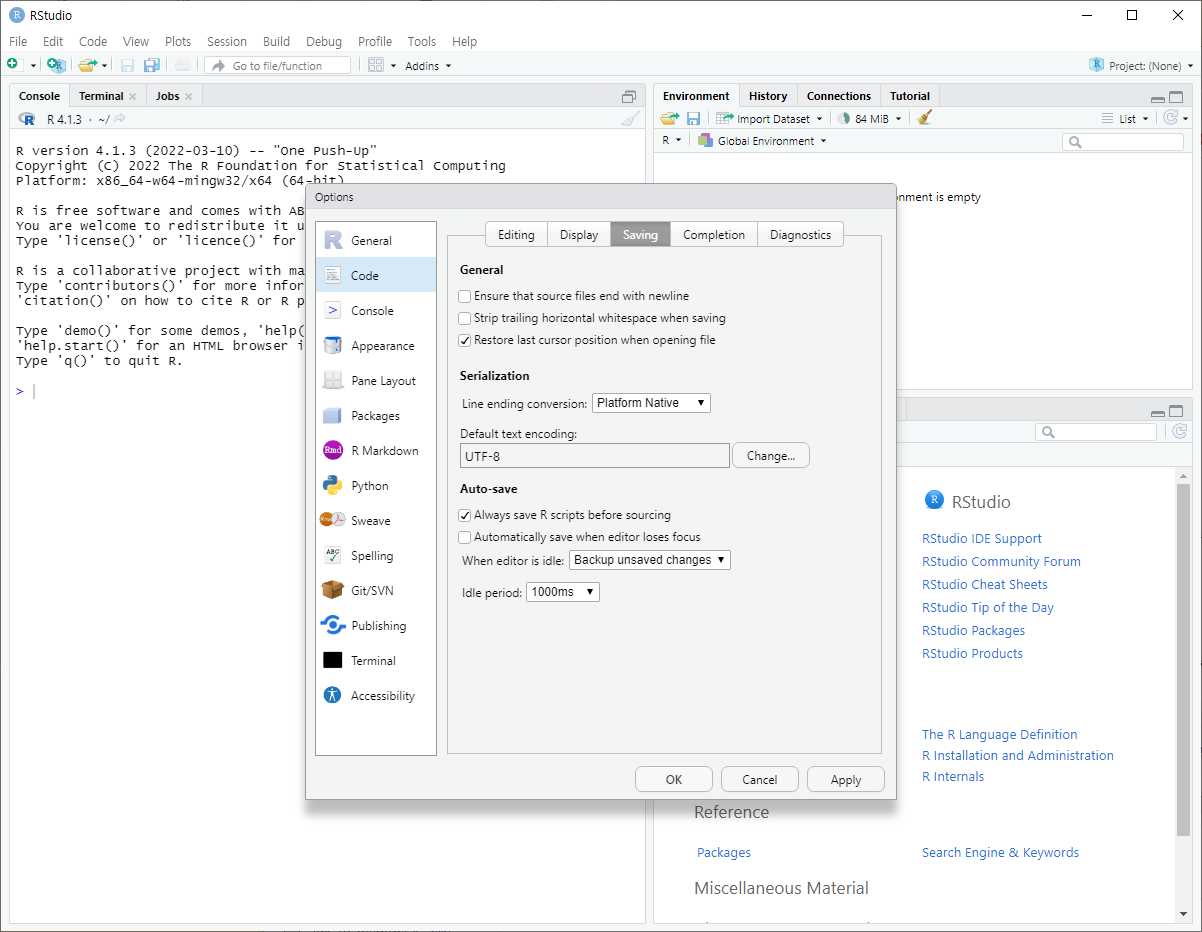Switch to the Diagnostics tab in Options

800,235
